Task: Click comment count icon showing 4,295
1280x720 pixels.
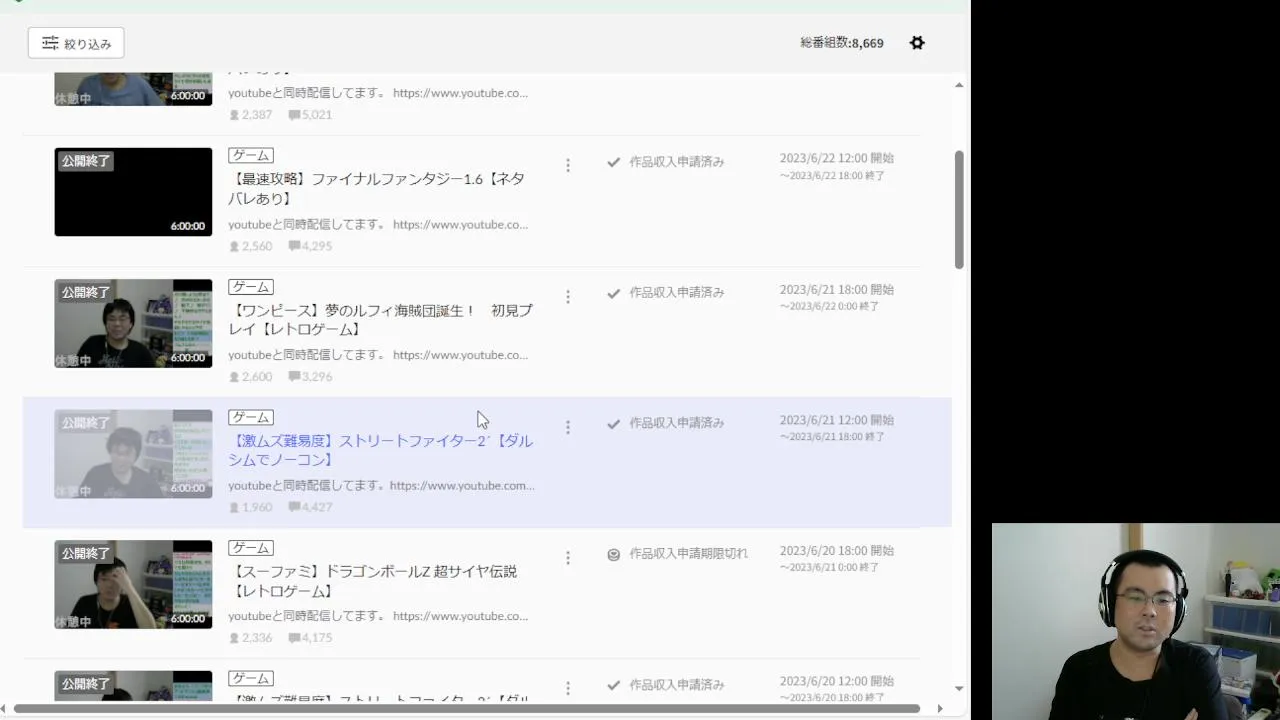Action: tap(294, 246)
